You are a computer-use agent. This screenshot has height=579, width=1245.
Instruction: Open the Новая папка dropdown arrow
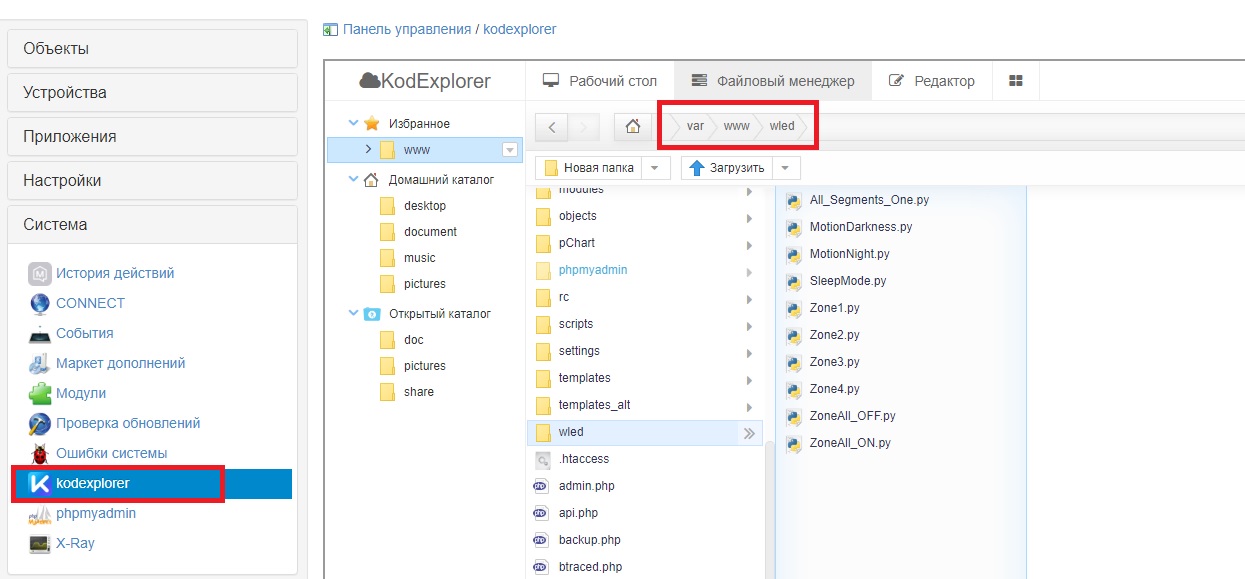coord(656,168)
